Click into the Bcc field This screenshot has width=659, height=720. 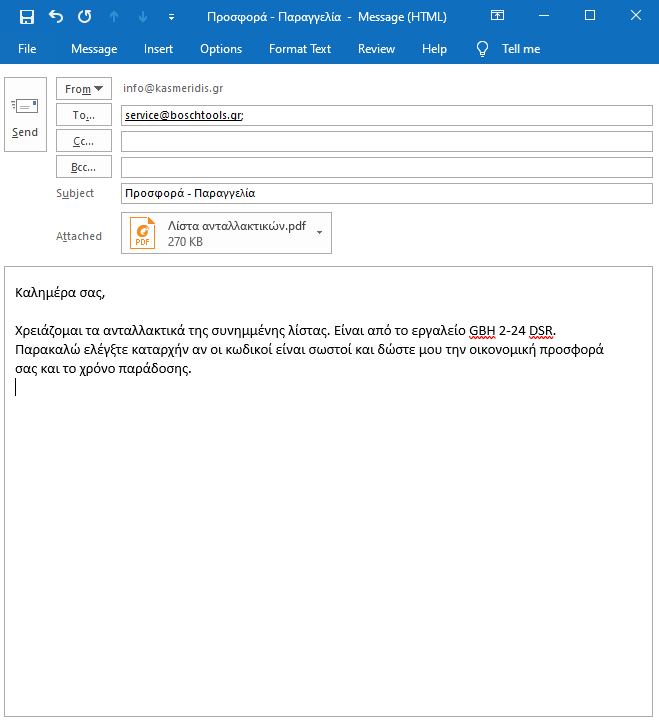point(387,168)
